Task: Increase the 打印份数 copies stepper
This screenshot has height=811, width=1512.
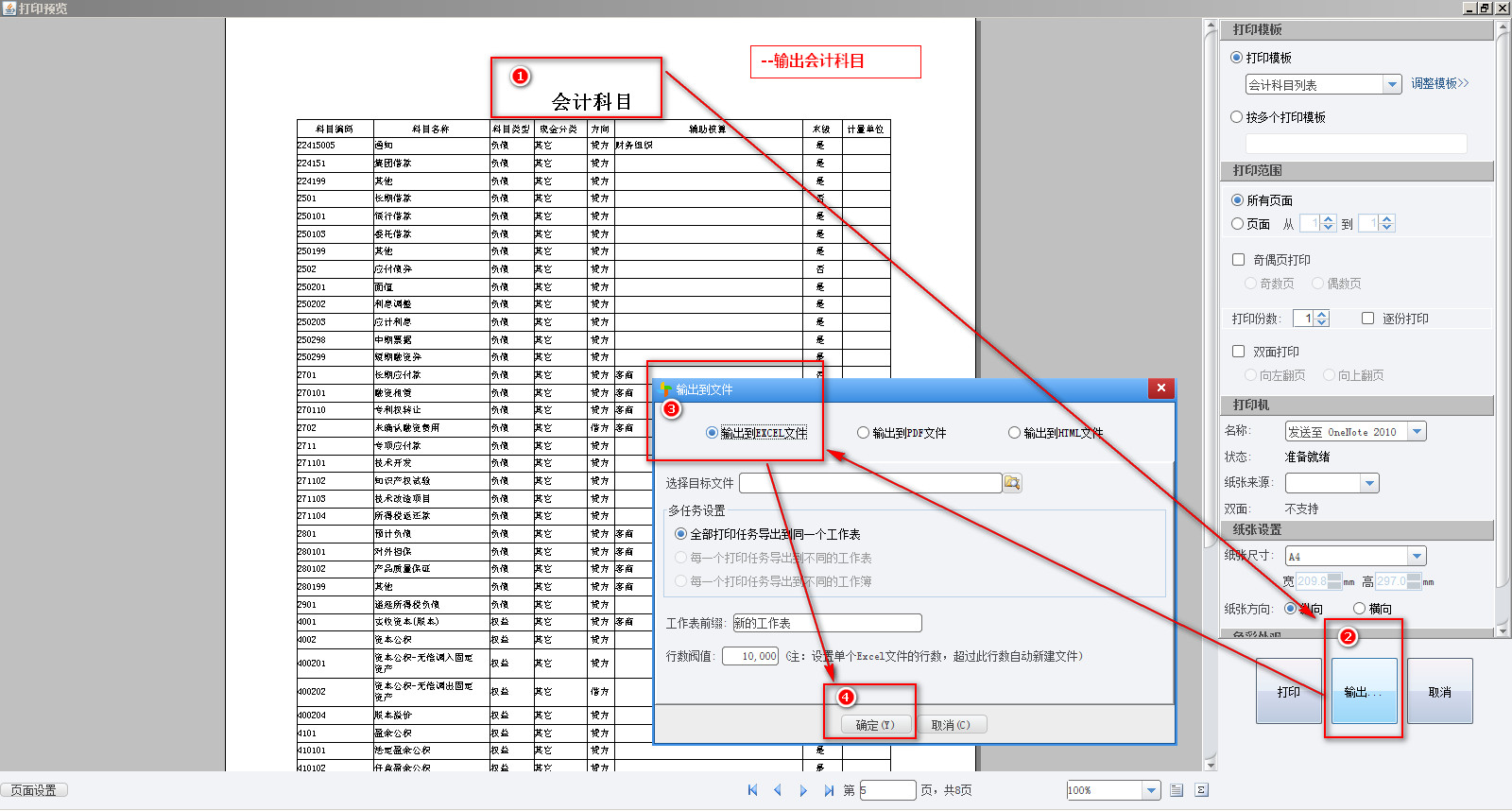Action: [x=1322, y=314]
